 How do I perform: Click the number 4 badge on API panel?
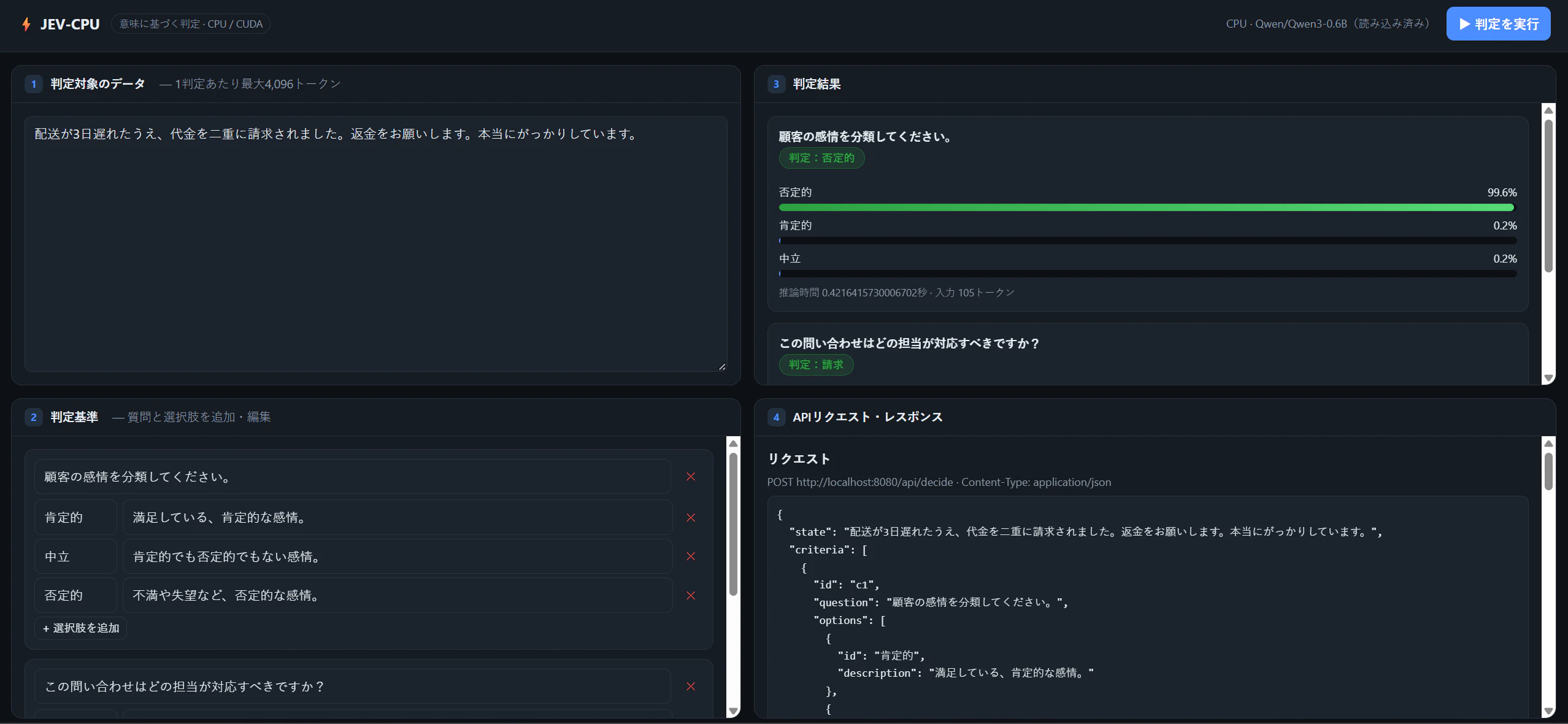coord(776,417)
